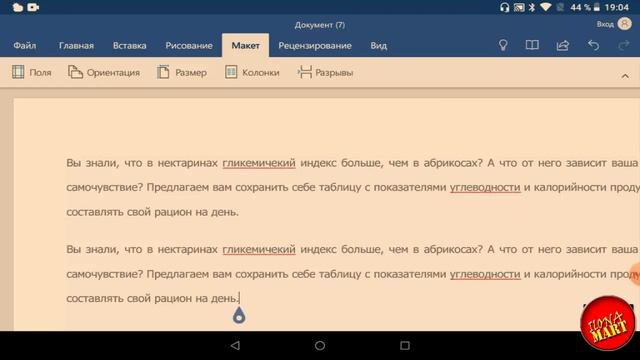Viewport: 640px width, 360px height.
Task: Tap the Android back navigation button
Action: click(x=235, y=345)
